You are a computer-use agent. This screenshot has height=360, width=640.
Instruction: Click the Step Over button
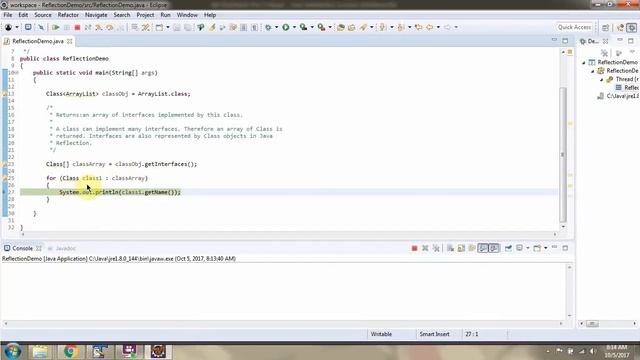click(109, 27)
